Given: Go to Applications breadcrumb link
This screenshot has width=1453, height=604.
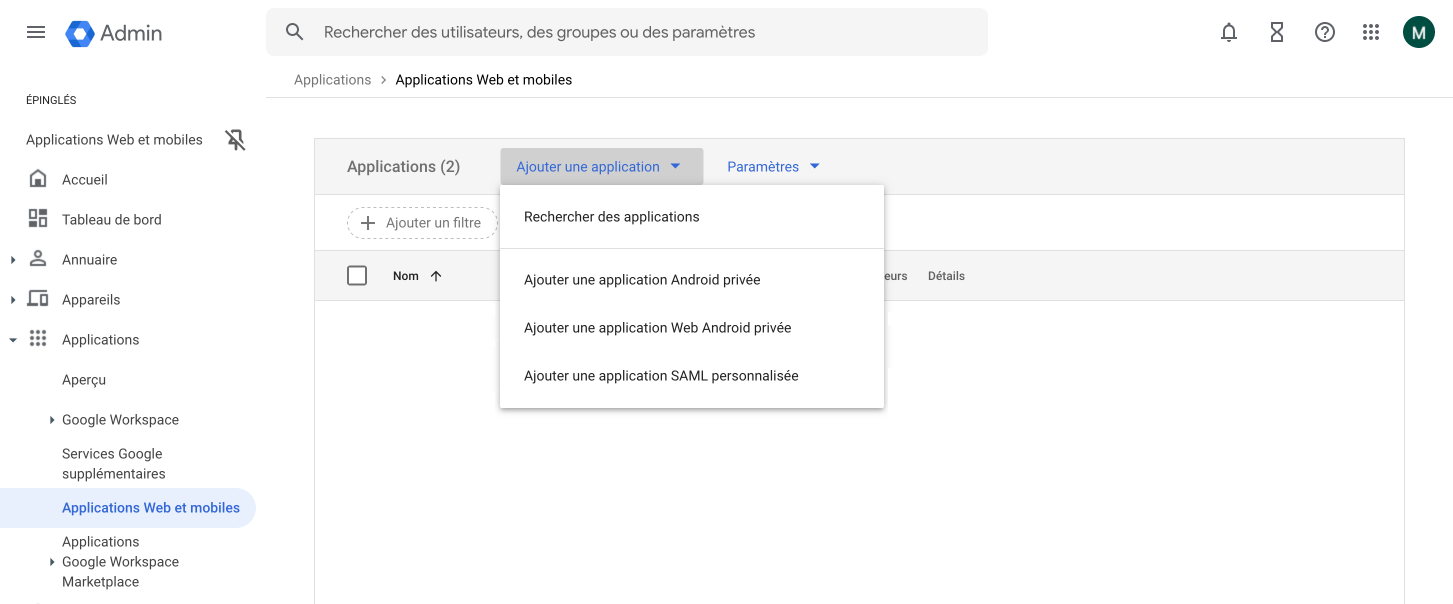Looking at the screenshot, I should pyautogui.click(x=332, y=80).
